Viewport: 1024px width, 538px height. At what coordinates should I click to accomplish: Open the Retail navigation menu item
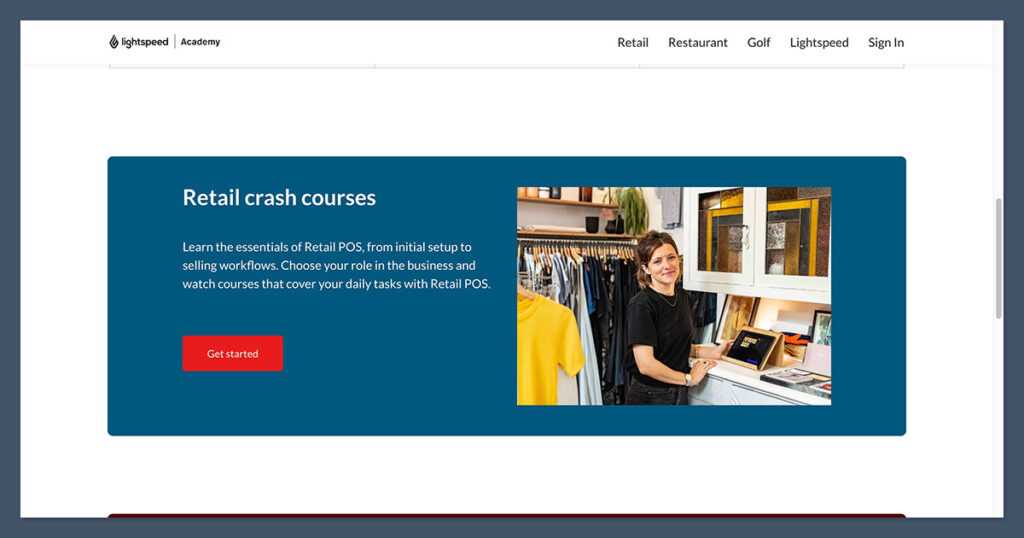[632, 42]
